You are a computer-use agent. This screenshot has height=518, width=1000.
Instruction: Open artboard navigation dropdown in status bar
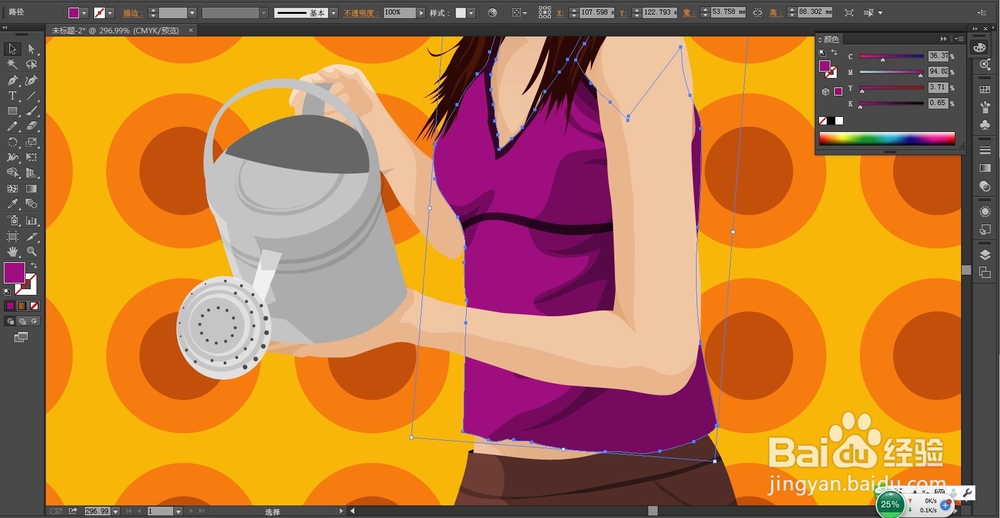177,511
